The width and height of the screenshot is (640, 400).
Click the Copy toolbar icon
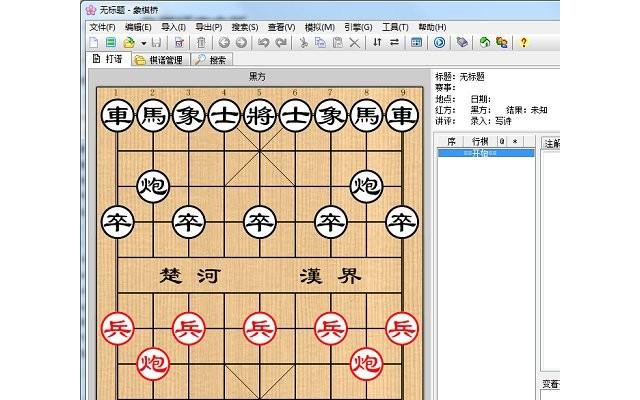(x=320, y=42)
